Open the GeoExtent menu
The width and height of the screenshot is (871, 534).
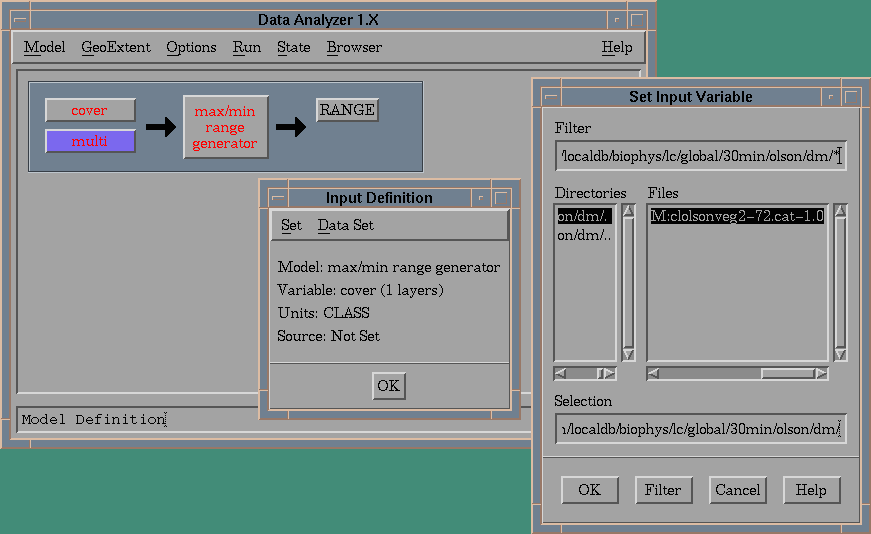point(116,47)
